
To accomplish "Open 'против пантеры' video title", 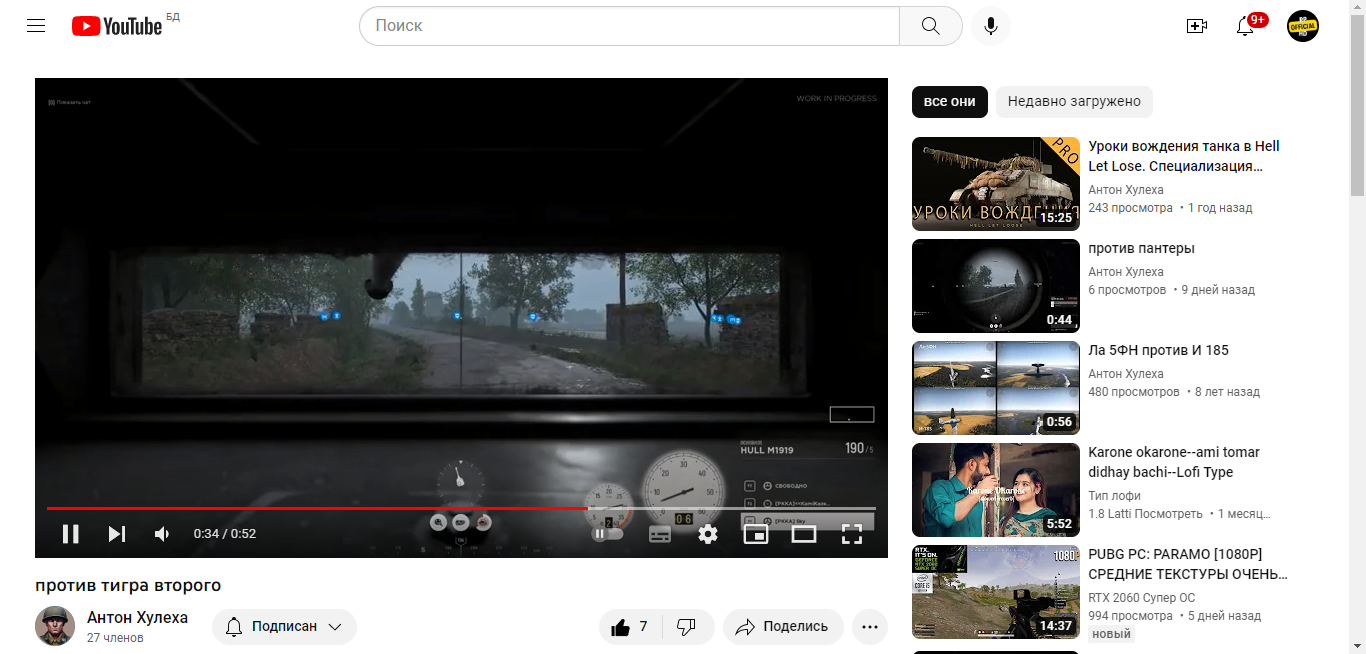I will pyautogui.click(x=1141, y=248).
